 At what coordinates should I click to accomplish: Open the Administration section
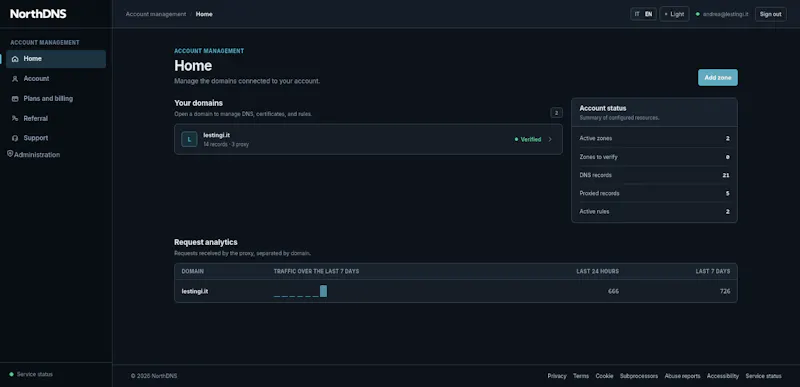(33, 154)
